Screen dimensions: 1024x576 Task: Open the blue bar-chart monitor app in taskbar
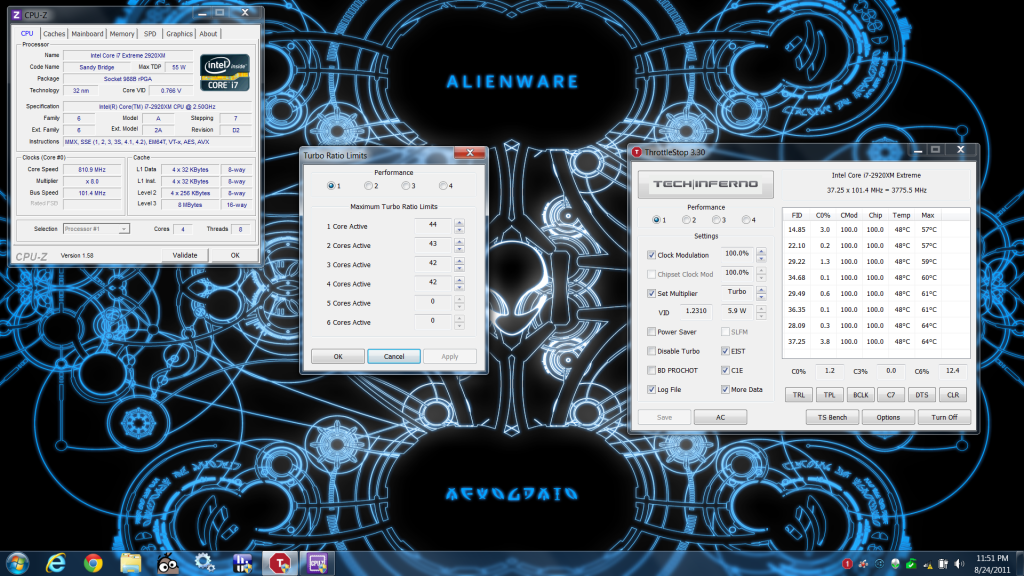242,563
